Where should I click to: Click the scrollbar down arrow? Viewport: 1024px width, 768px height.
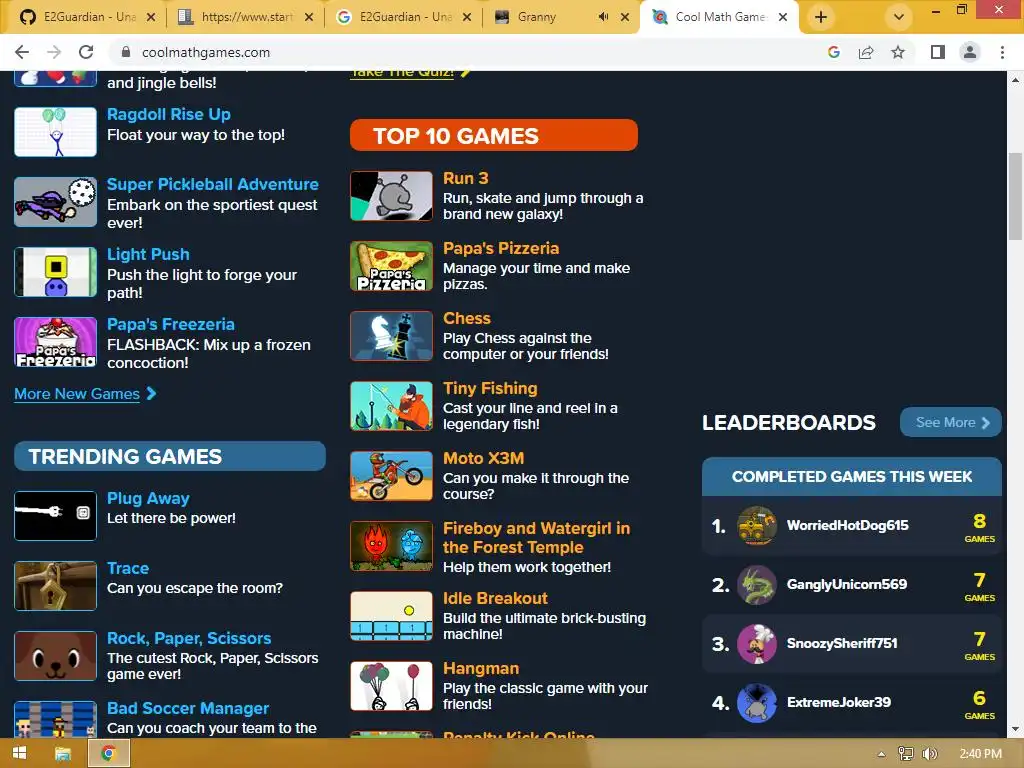tap(1015, 729)
